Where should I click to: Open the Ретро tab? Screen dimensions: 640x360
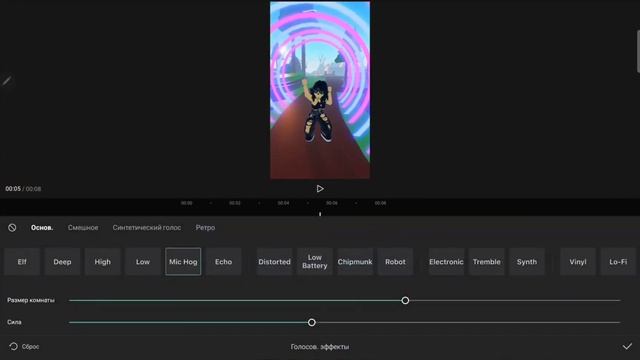pos(205,228)
